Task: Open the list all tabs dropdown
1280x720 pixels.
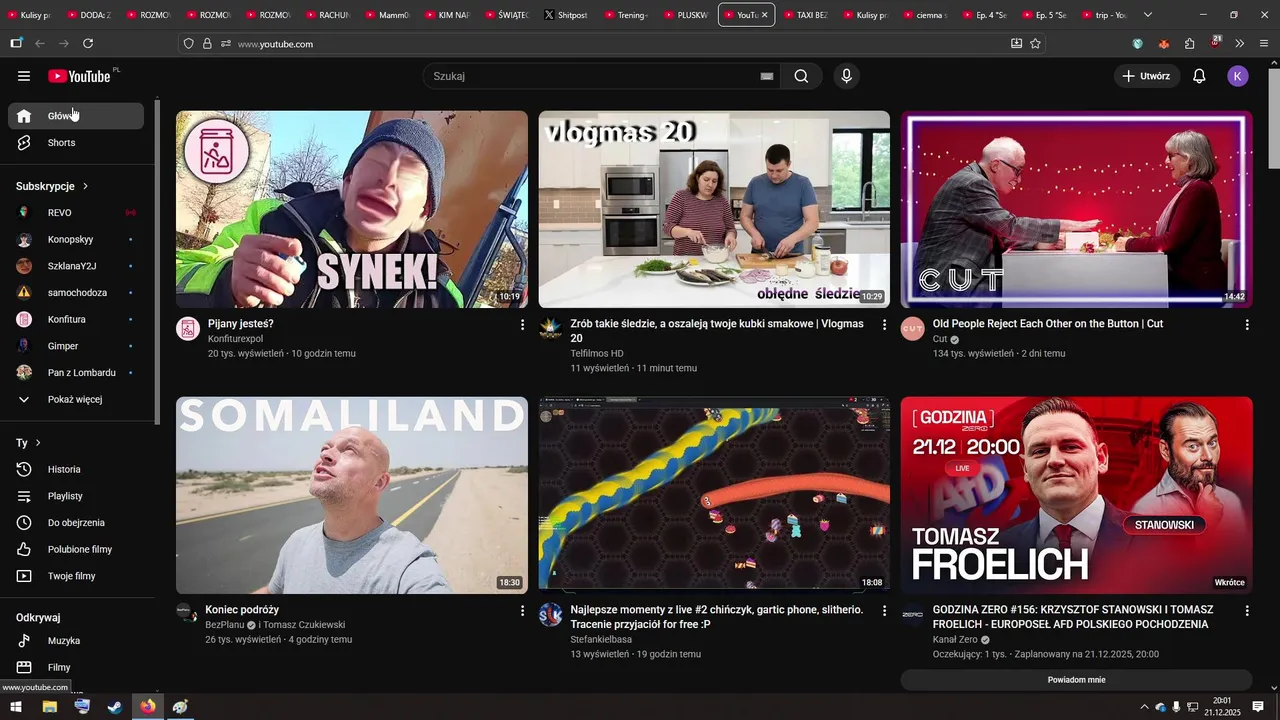Action: pyautogui.click(x=1148, y=15)
